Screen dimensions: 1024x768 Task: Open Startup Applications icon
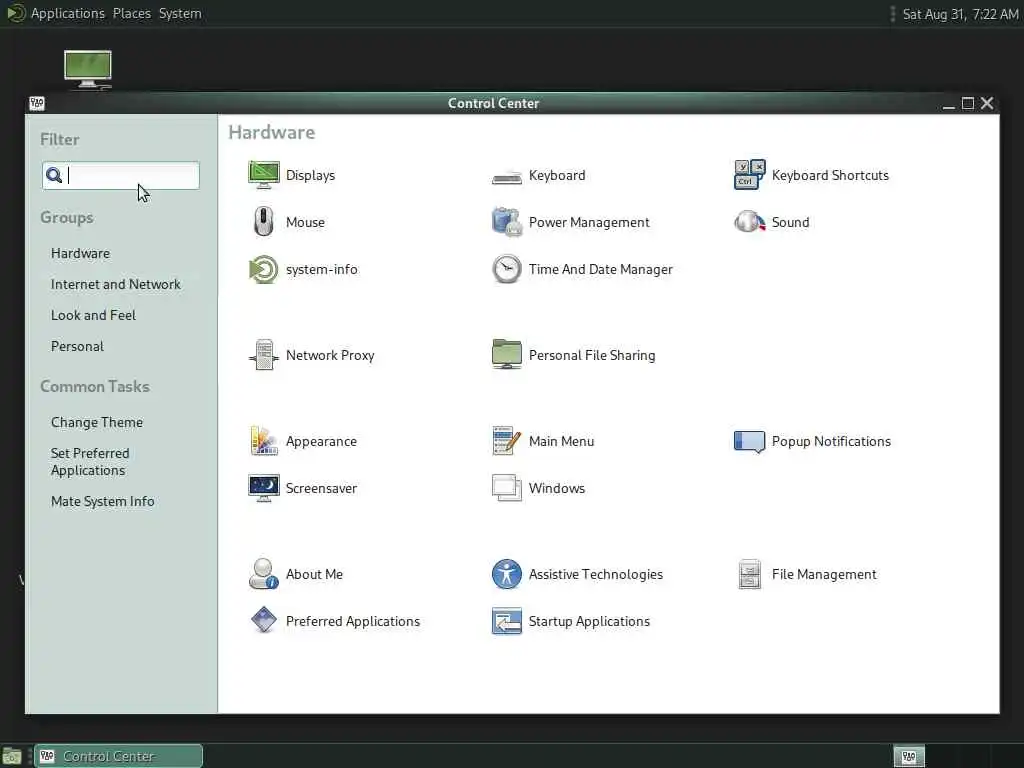(x=507, y=621)
